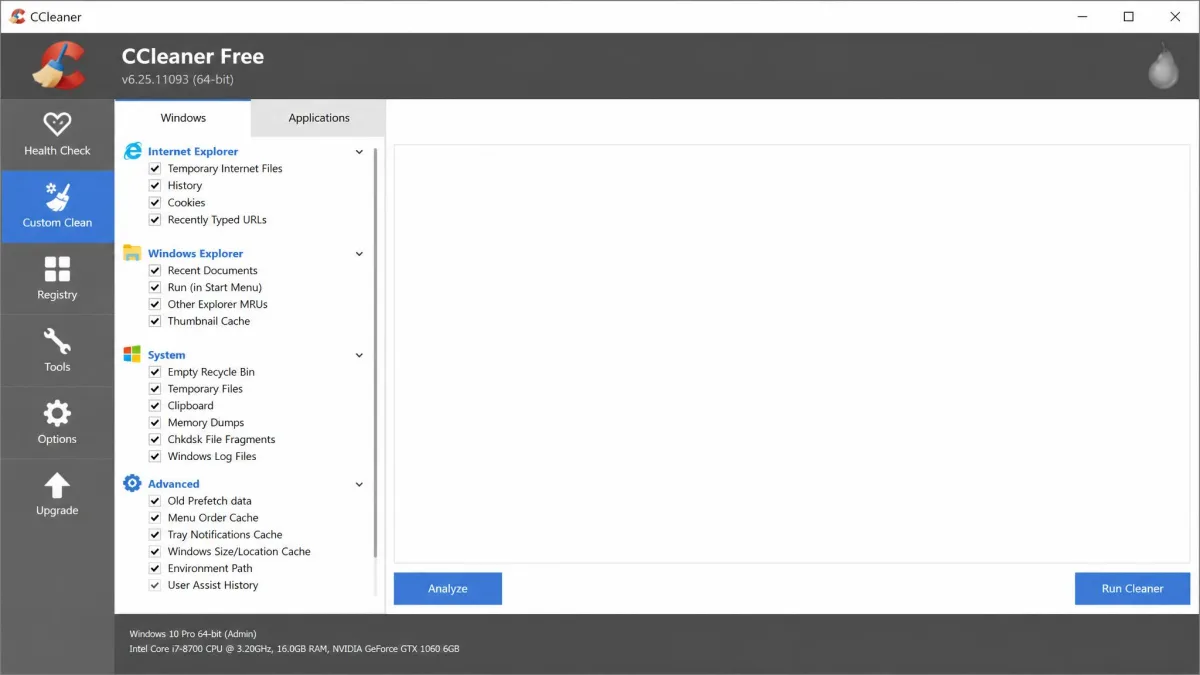1200x675 pixels.
Task: Uncheck Temporary Internet Files
Action: pos(155,169)
